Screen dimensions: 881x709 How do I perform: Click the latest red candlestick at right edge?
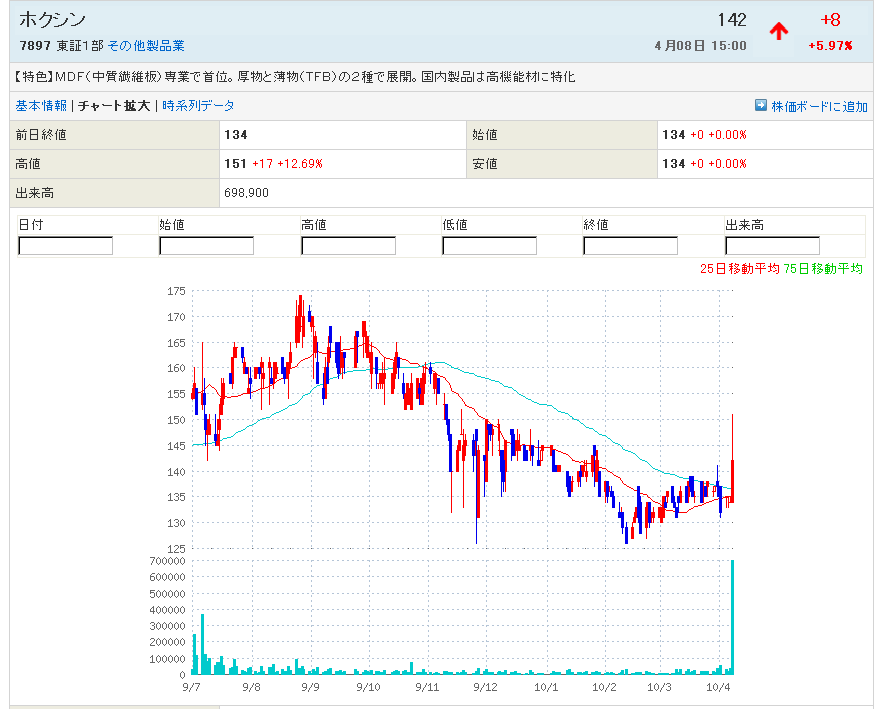pyautogui.click(x=733, y=475)
